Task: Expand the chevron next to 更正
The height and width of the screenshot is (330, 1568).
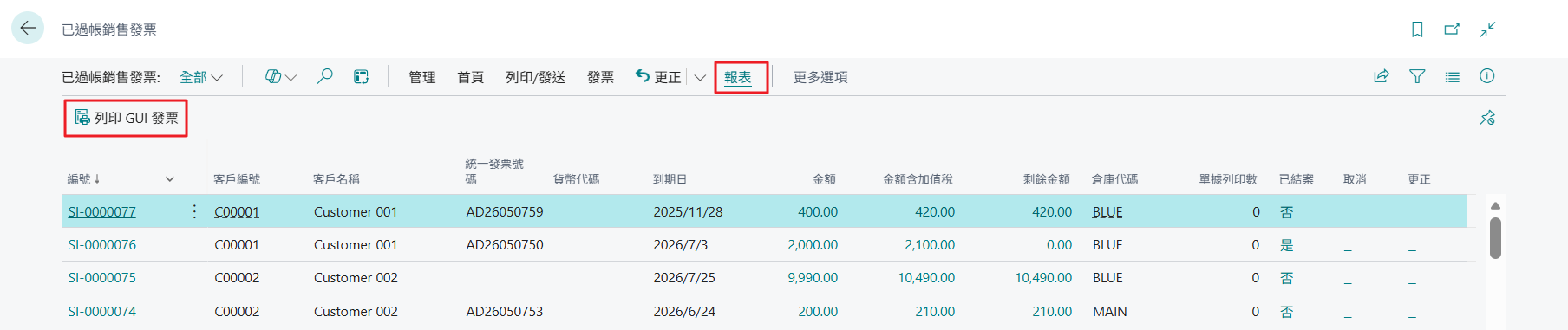Action: coord(700,77)
